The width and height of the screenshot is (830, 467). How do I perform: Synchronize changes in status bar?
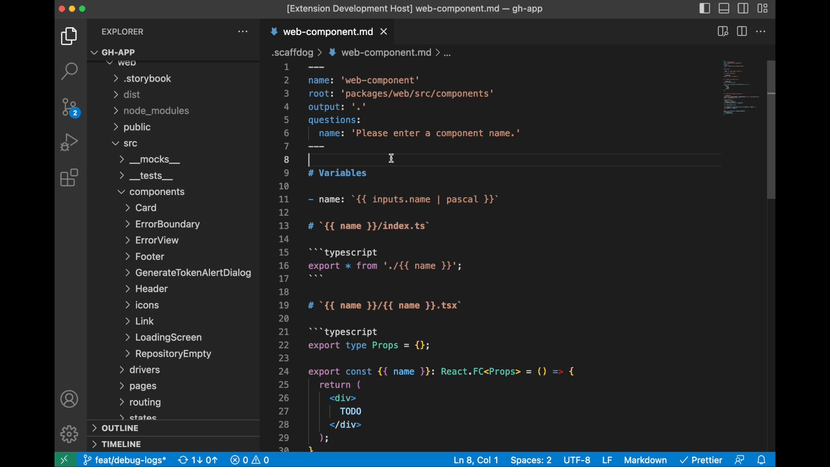pyautogui.click(x=197, y=460)
